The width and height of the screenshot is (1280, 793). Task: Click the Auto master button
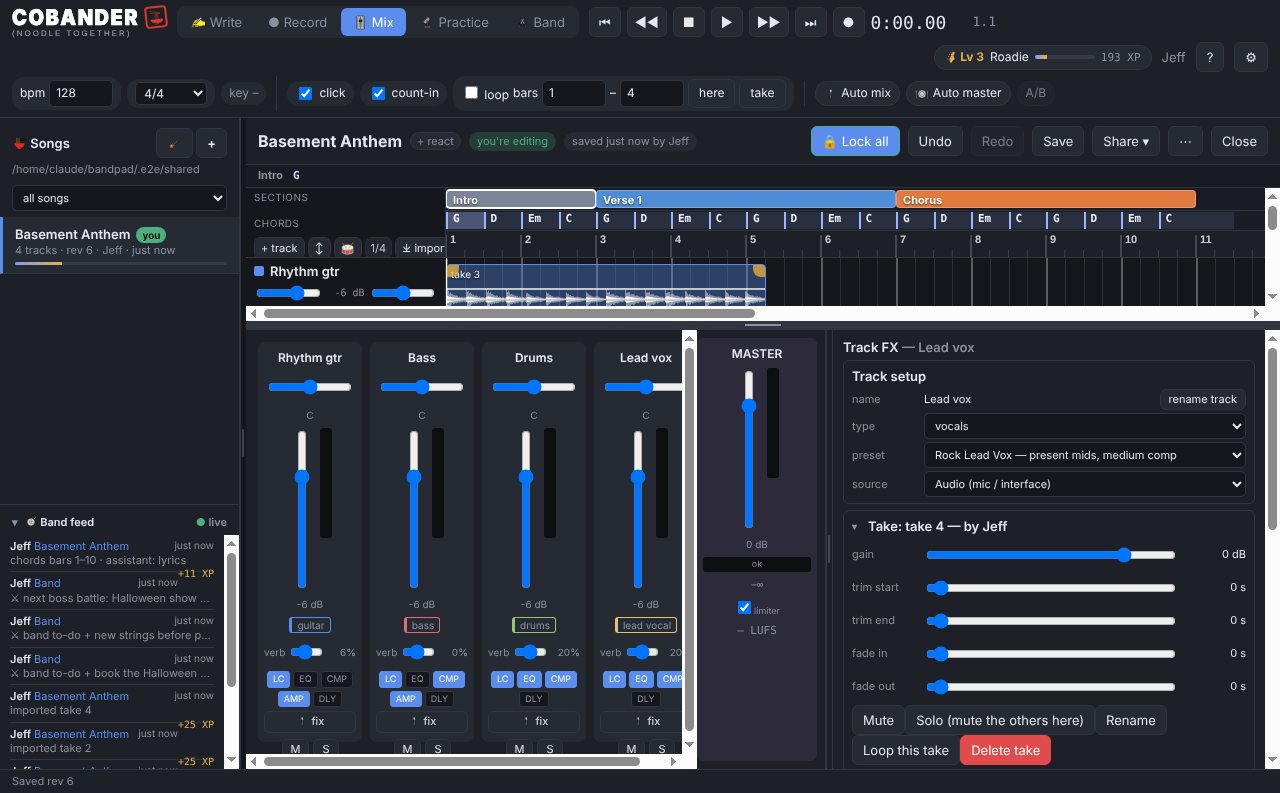click(958, 93)
